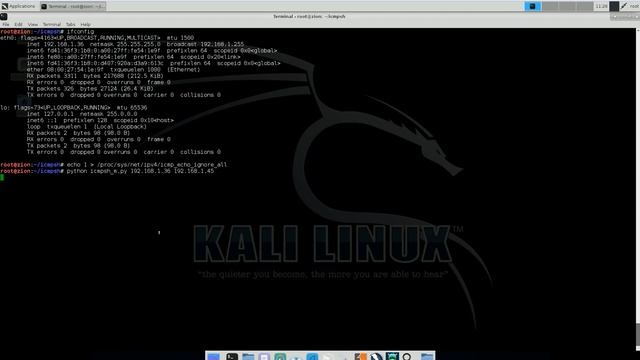The width and height of the screenshot is (640, 360).
Task: Click the 'python icmpsh_m.py' command line
Action: pyautogui.click(x=107, y=171)
